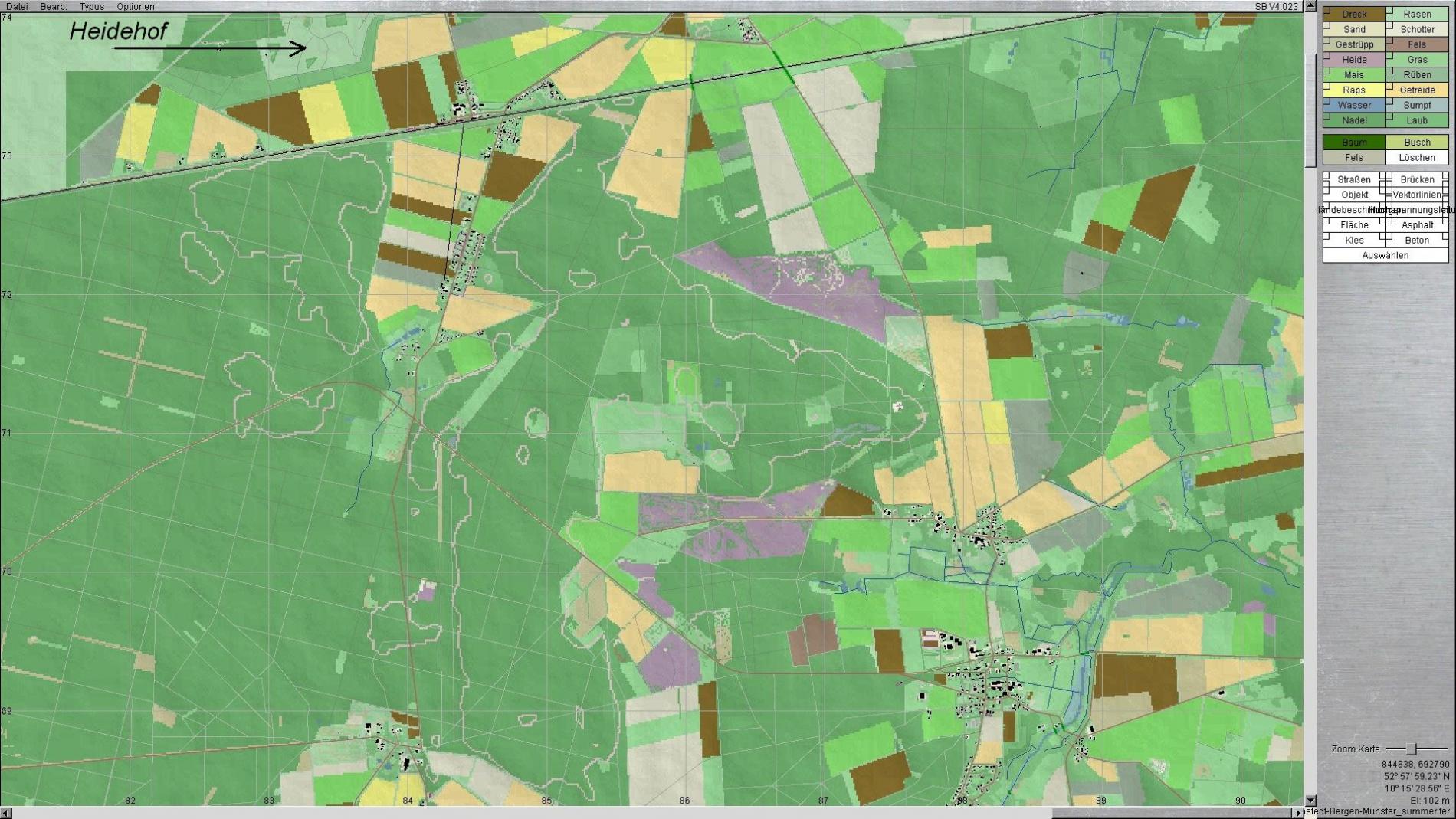Viewport: 1456px width, 819px height.
Task: Click the Löschen button
Action: 1417,158
